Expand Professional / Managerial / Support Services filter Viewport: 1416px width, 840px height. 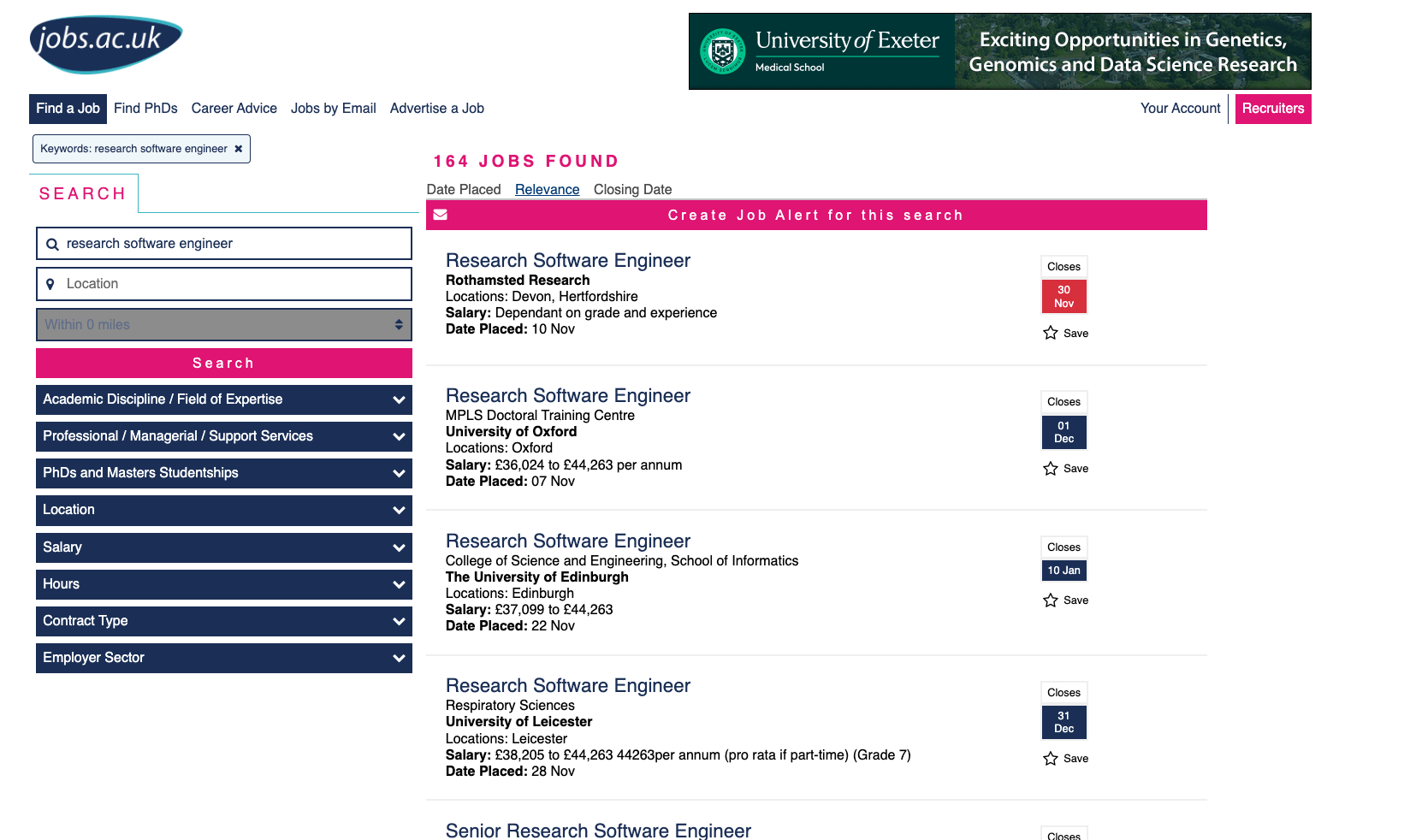(224, 436)
